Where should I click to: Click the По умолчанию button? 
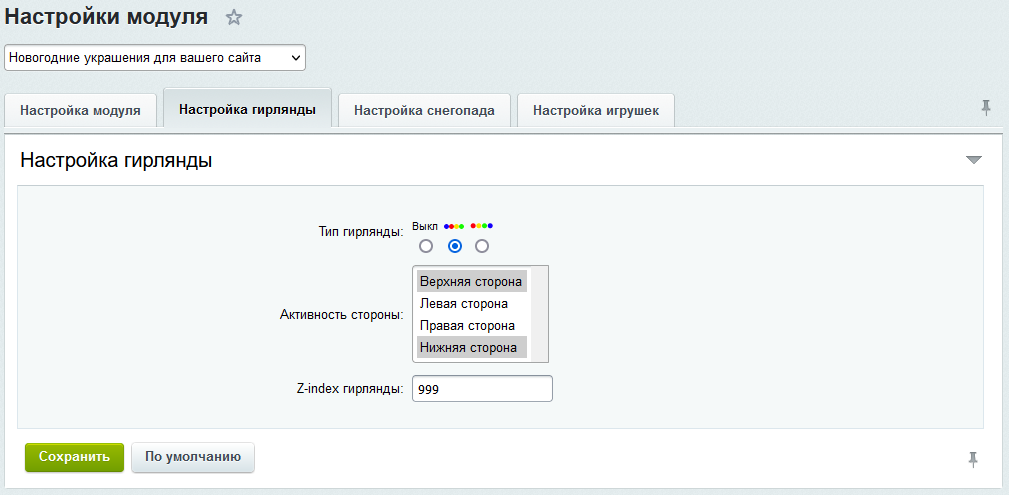pyautogui.click(x=193, y=457)
